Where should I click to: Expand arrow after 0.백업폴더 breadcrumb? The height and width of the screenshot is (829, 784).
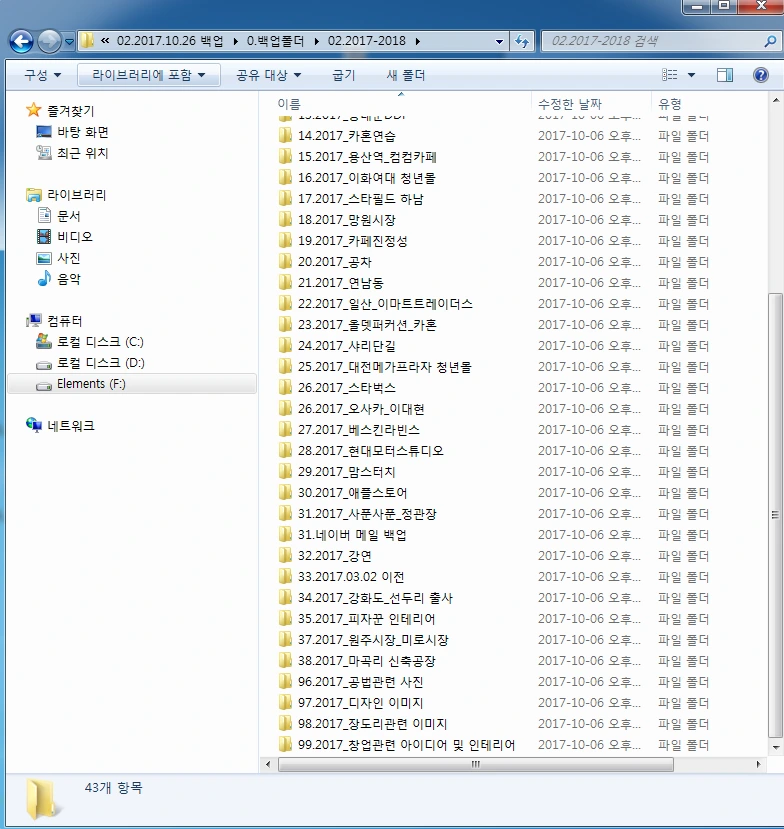316,41
